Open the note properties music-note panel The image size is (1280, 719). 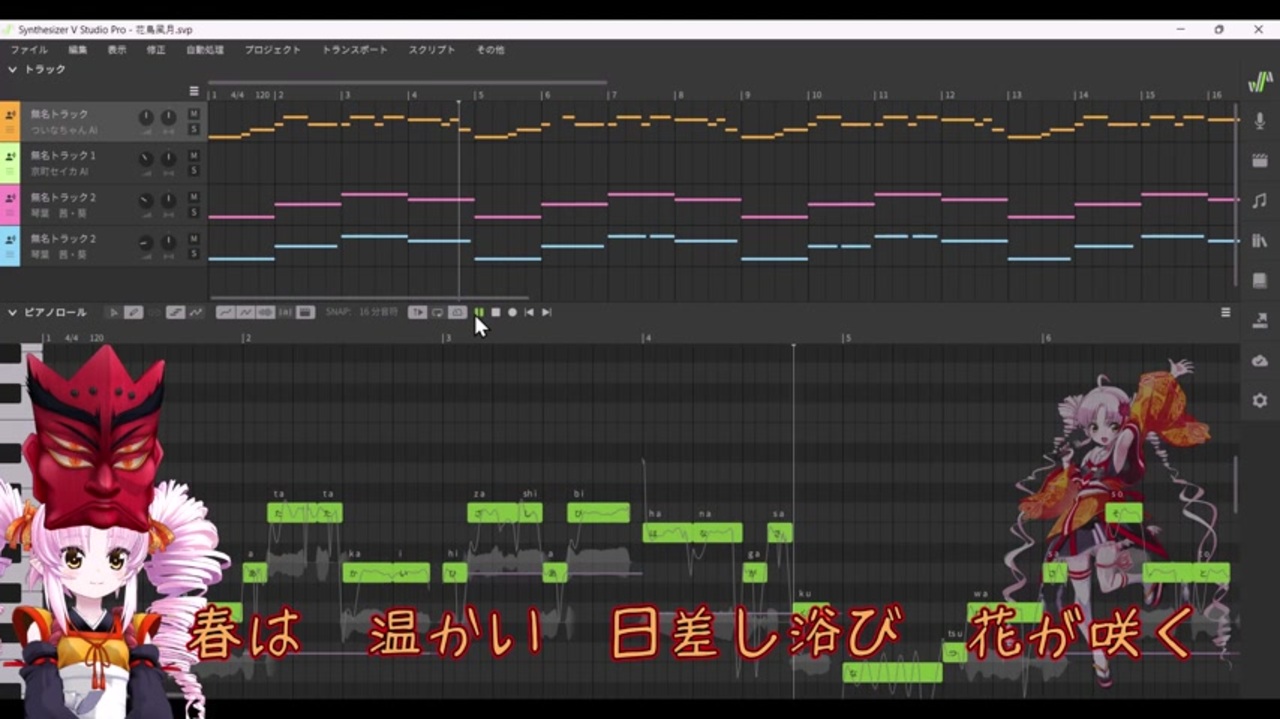[1260, 201]
